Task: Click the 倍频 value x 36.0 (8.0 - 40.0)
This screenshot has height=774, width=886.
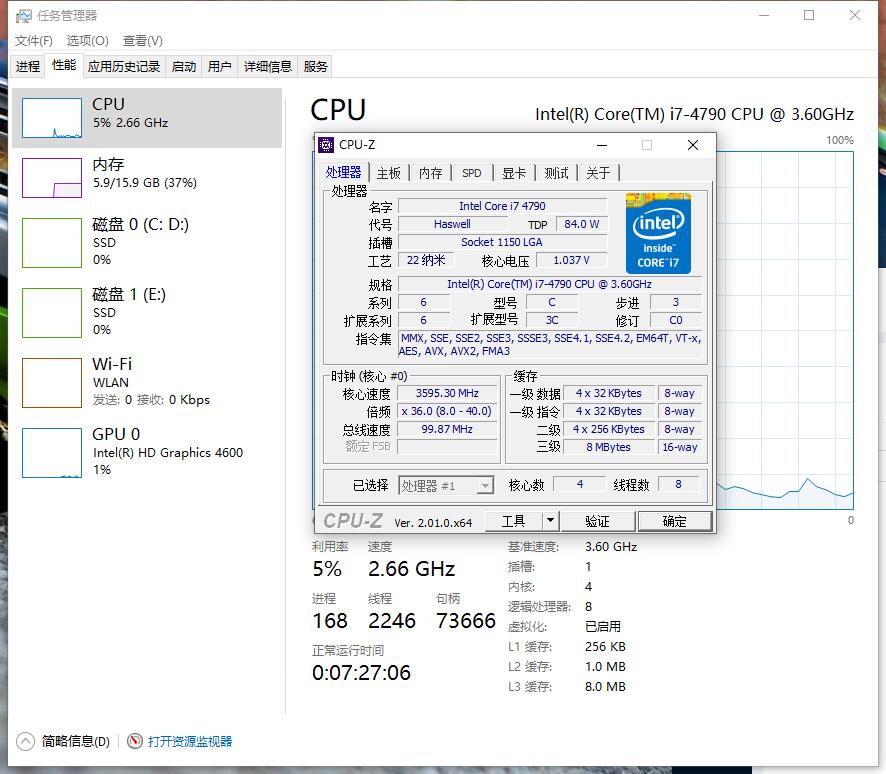Action: coord(447,411)
